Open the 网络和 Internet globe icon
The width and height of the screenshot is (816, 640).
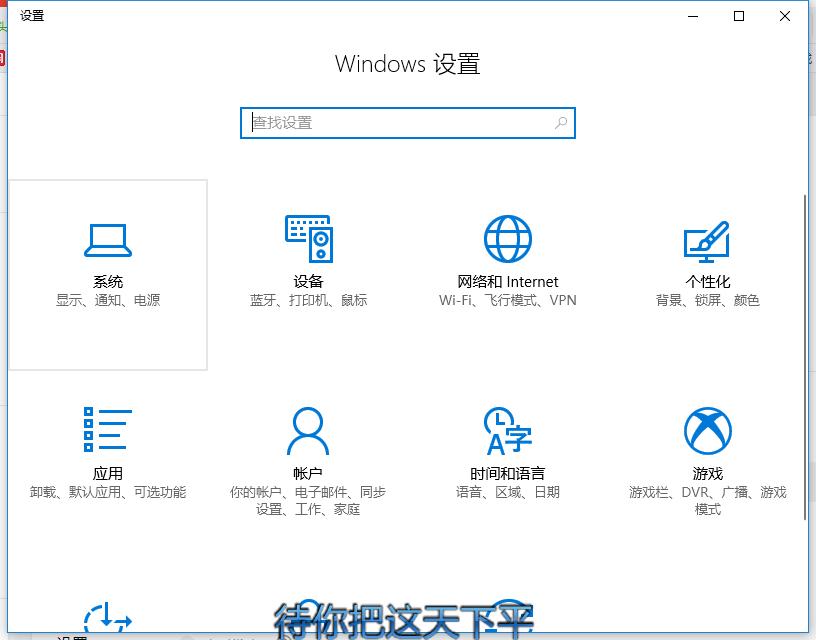(x=507, y=238)
